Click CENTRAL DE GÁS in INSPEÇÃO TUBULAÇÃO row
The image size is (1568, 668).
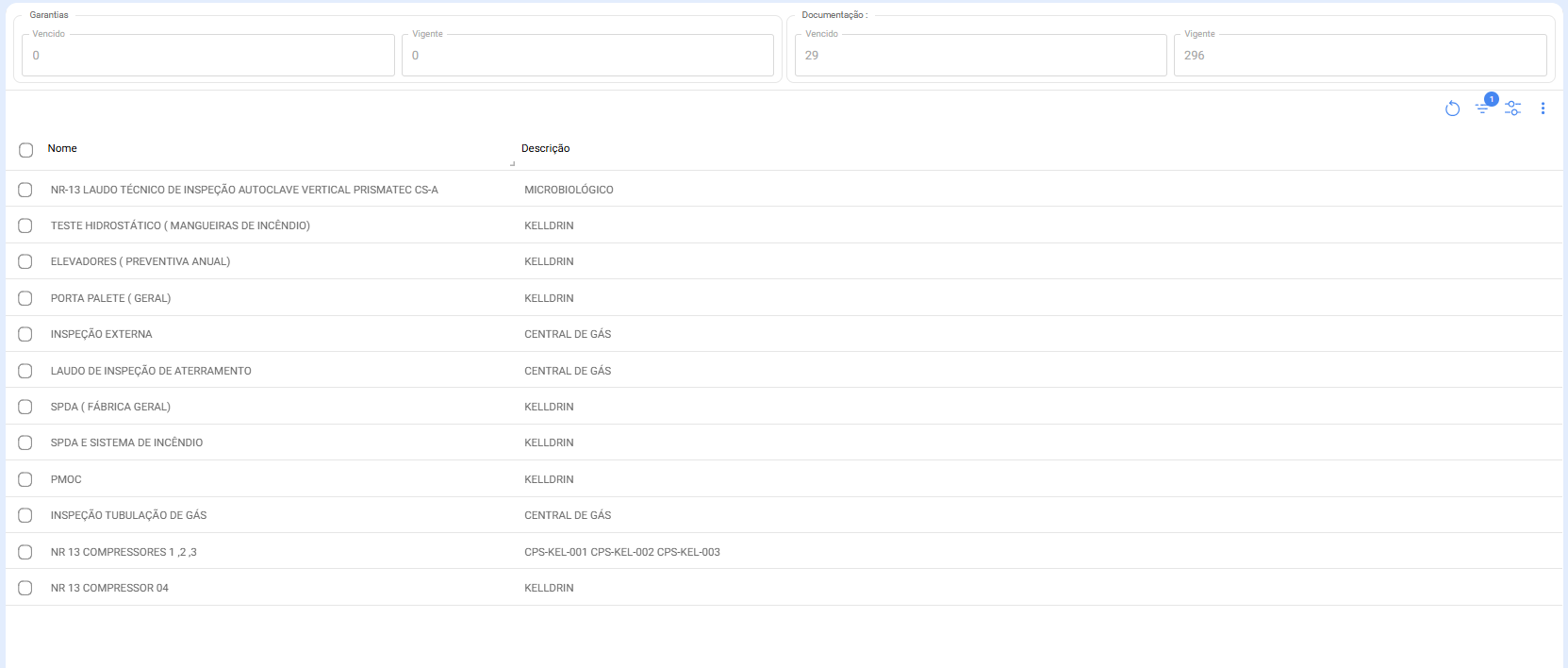tap(568, 515)
